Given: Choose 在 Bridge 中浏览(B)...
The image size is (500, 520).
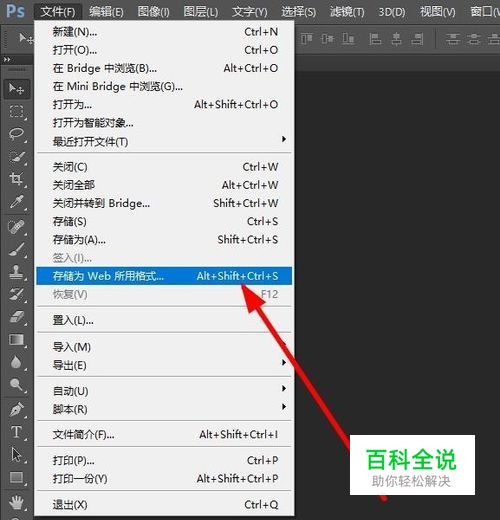Looking at the screenshot, I should coord(164,68).
